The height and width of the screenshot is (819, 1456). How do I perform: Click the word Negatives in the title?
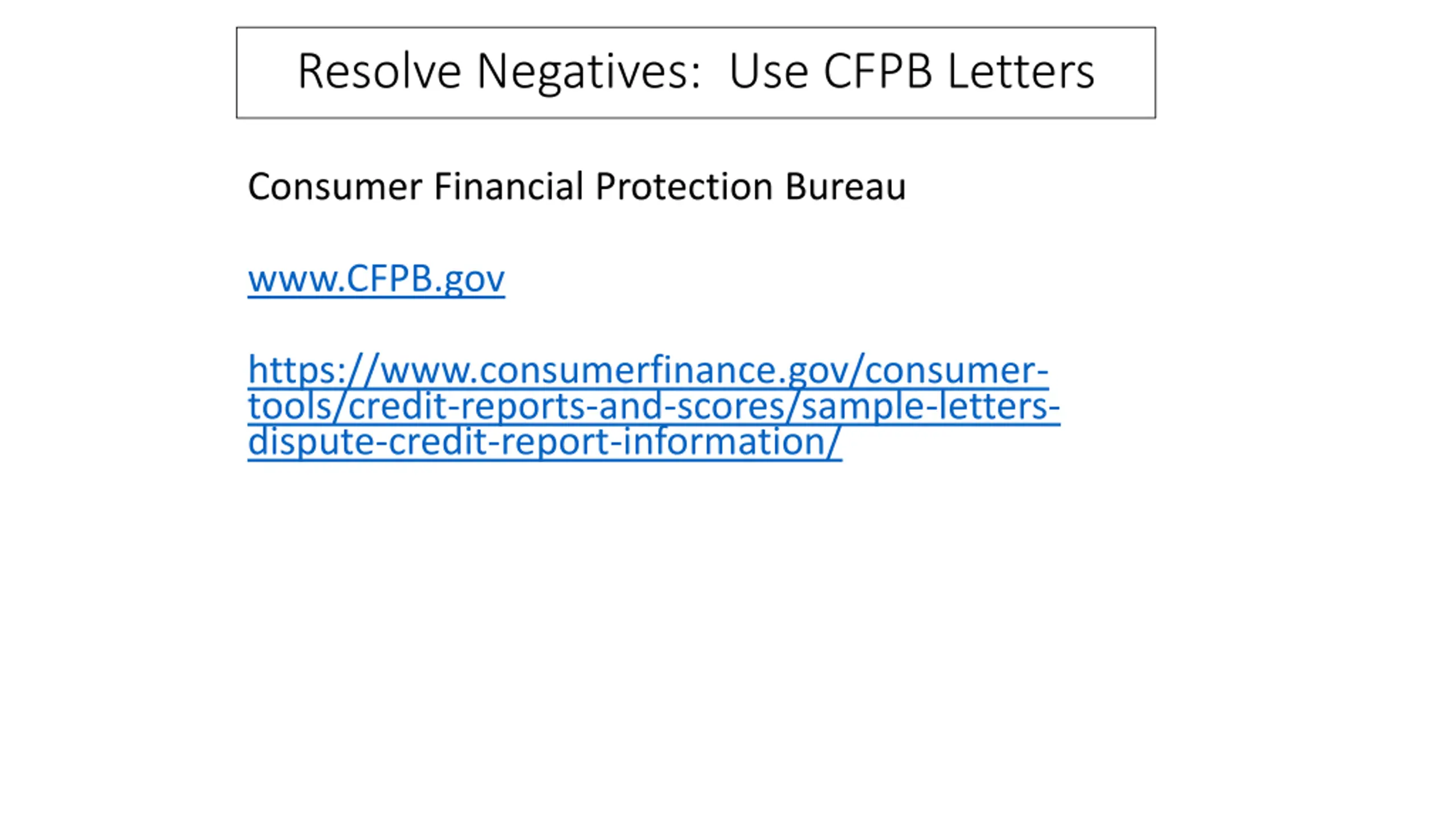coord(589,72)
